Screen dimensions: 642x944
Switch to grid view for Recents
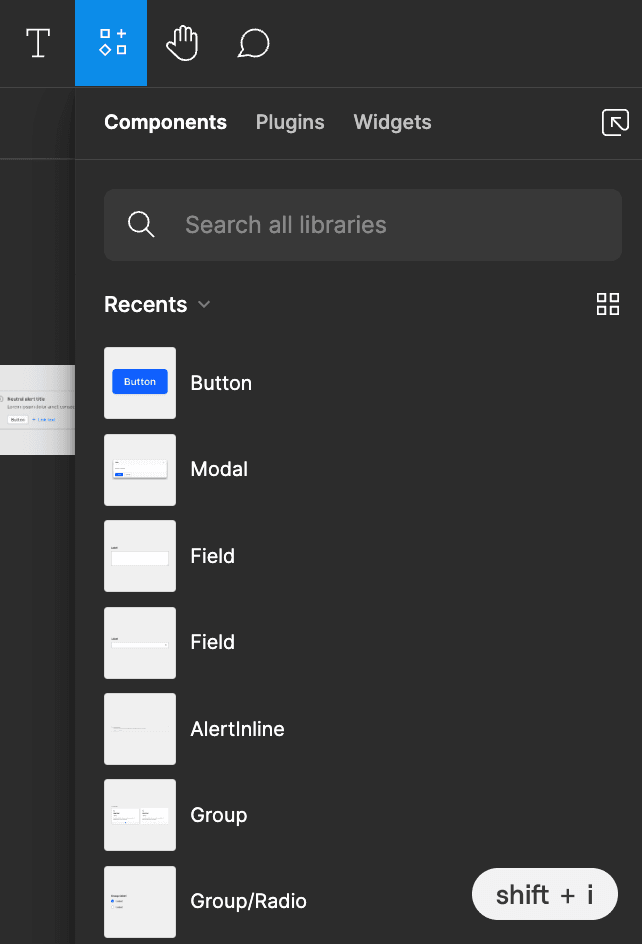607,304
